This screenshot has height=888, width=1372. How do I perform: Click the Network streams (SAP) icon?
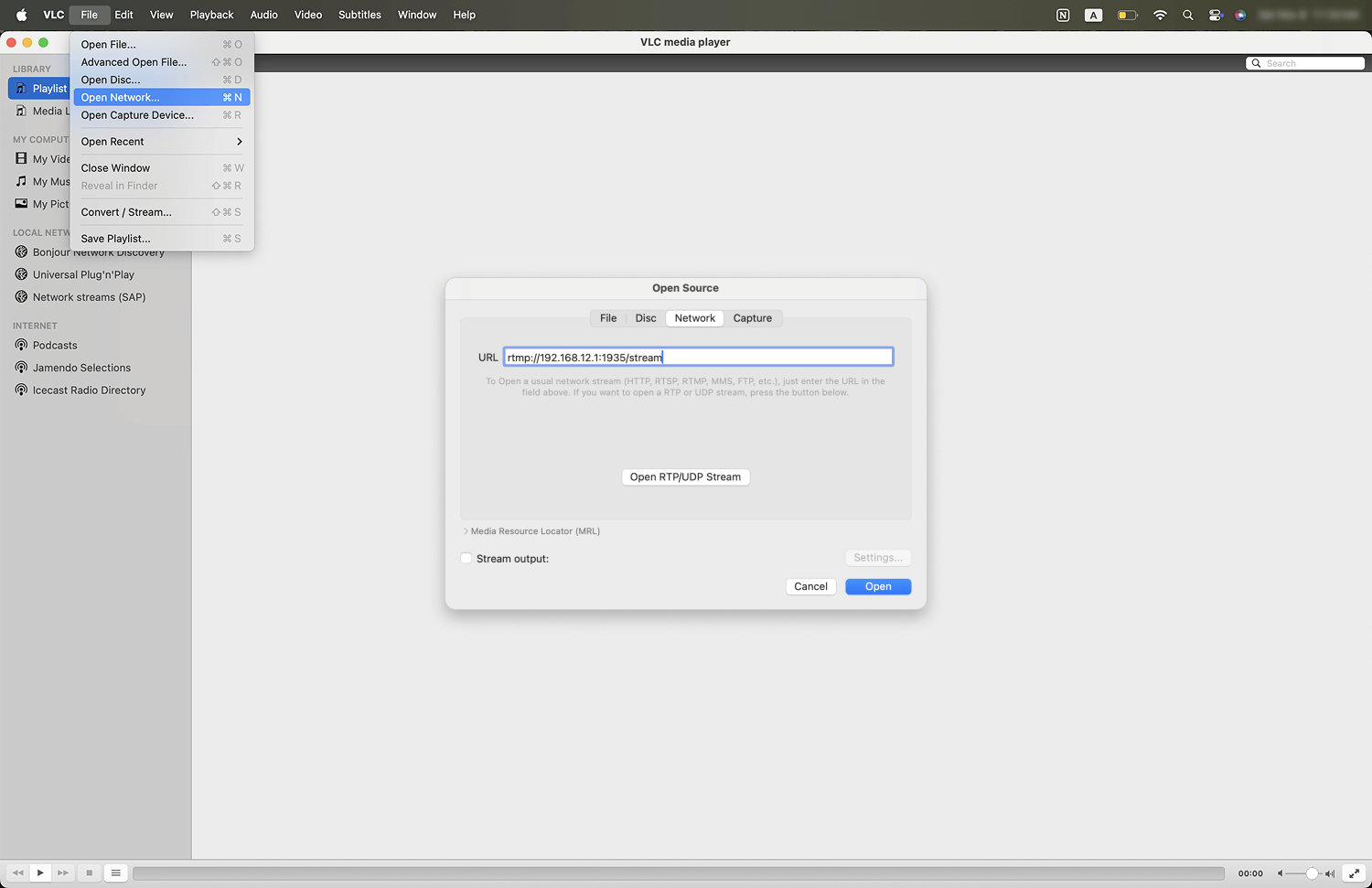tap(21, 296)
